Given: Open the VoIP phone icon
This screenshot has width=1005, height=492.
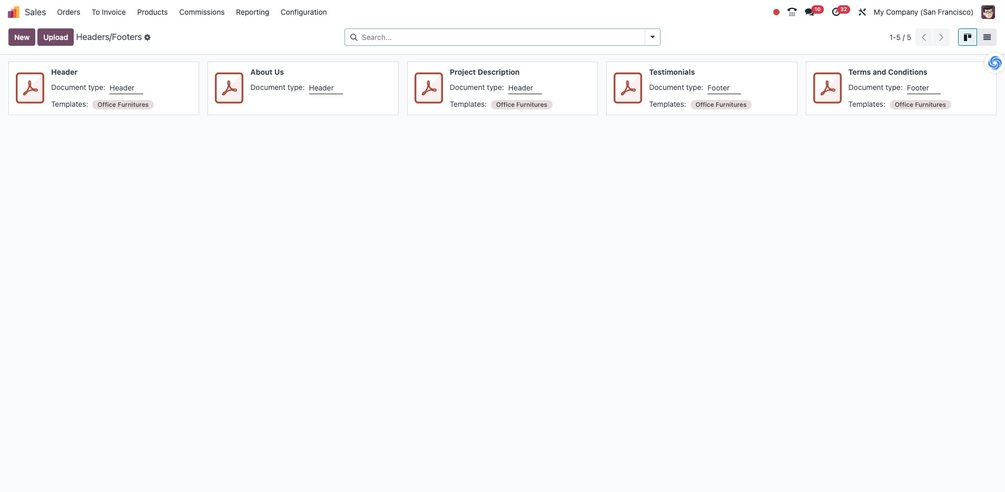Looking at the screenshot, I should click(x=792, y=12).
